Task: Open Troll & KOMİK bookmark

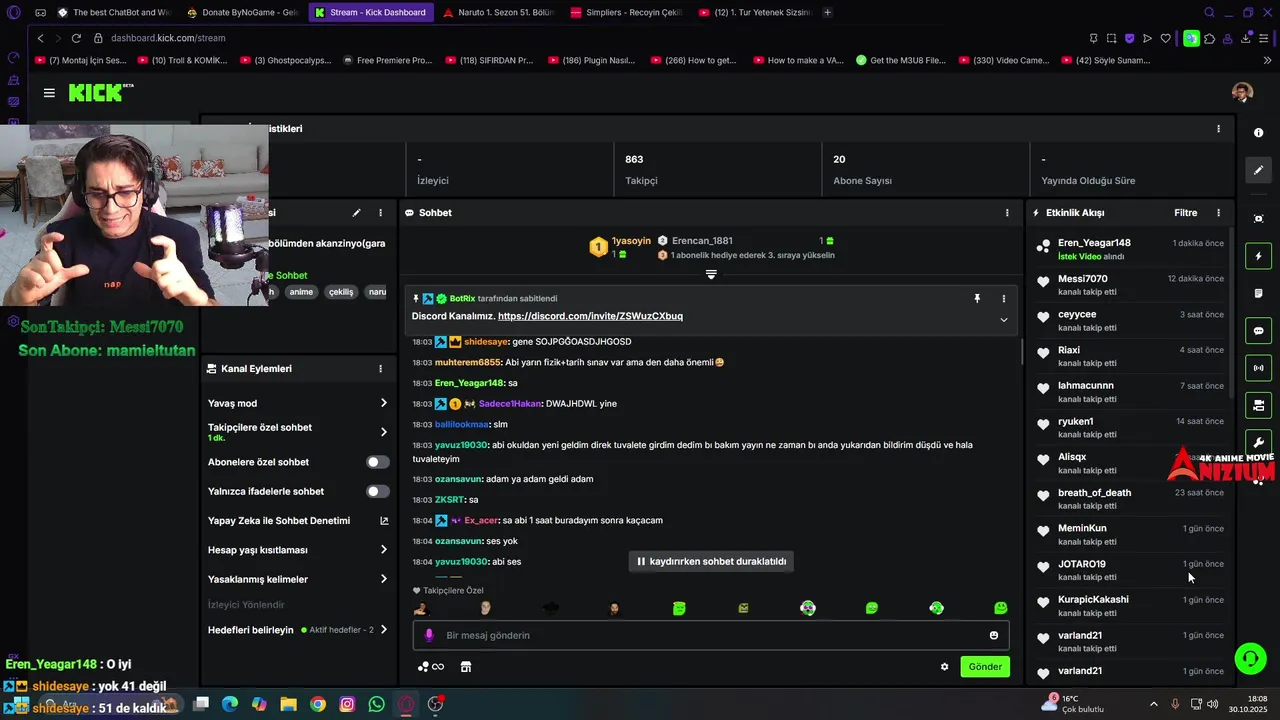Action: [x=182, y=60]
